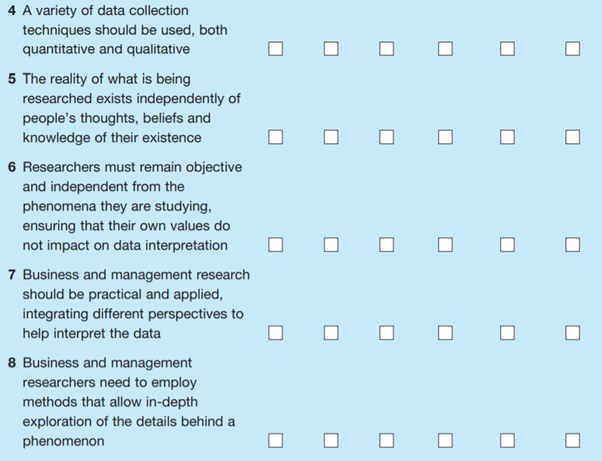Tick the second checkbox for statement 7
Screen dimensions: 602x461
coord(331,333)
